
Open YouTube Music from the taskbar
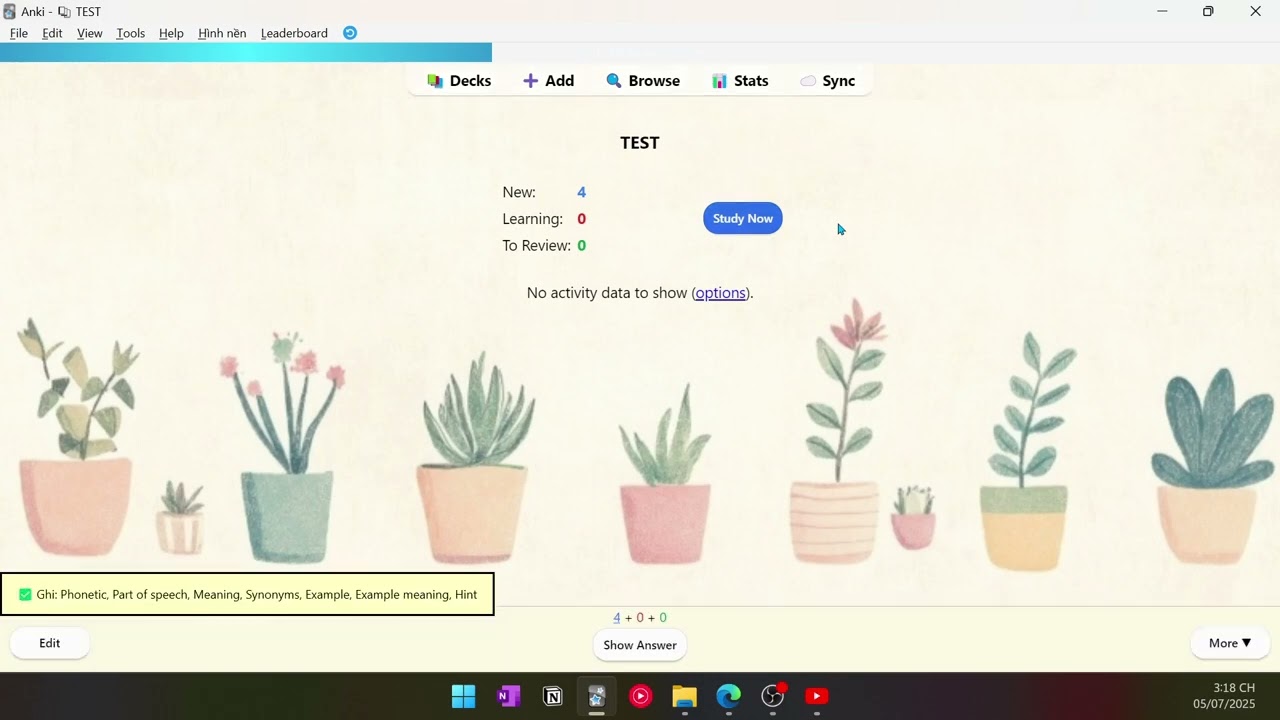(x=641, y=696)
